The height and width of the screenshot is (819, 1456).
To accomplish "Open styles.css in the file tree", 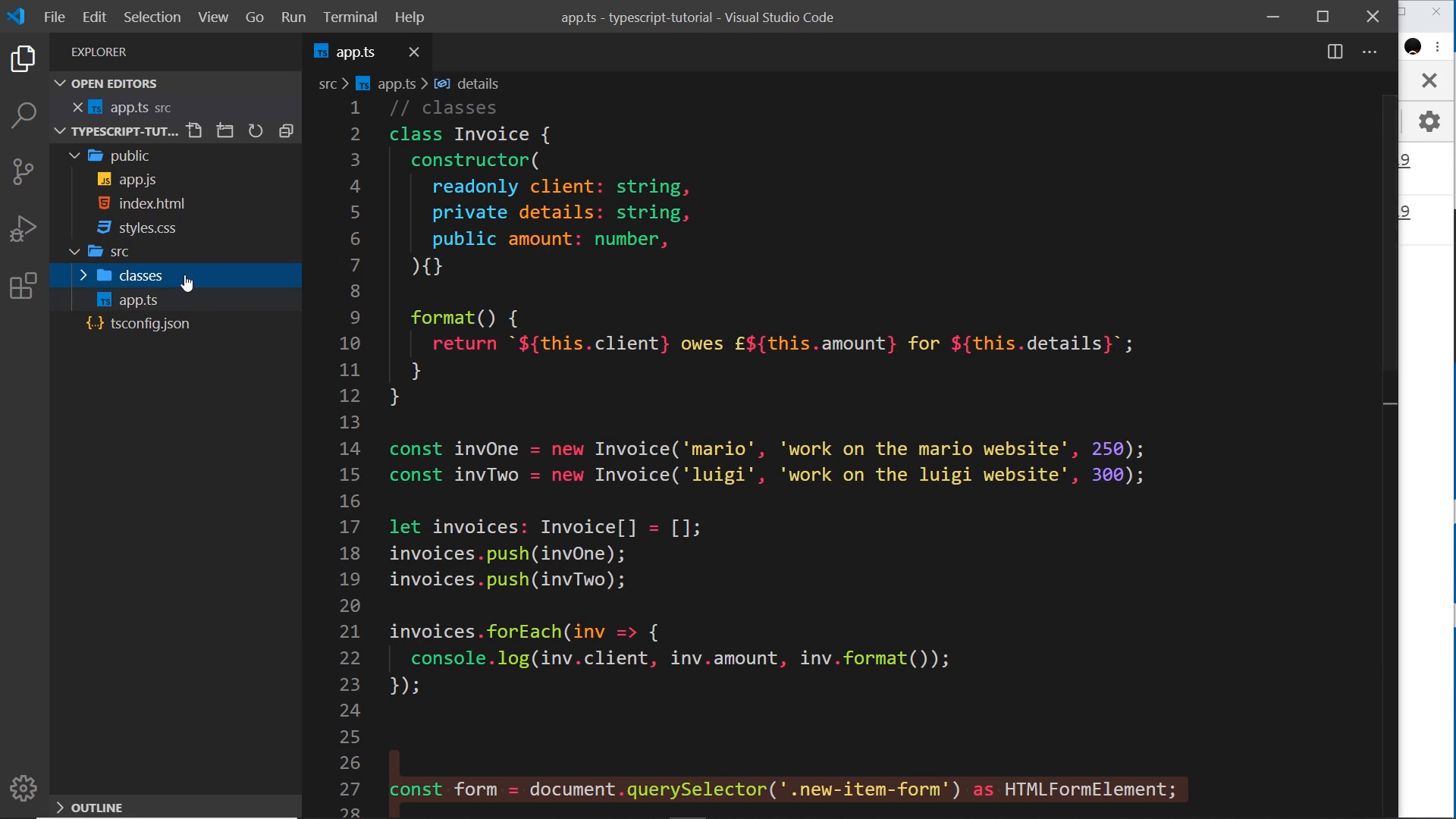I will click(x=176, y=227).
